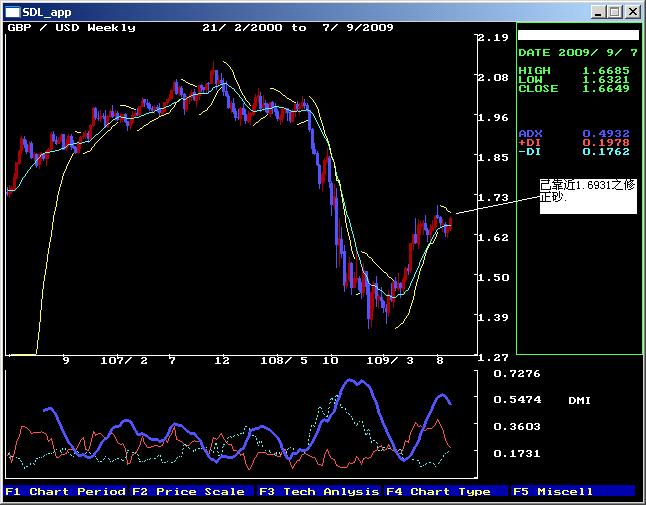Click the 107/ 2 time axis label

click(x=124, y=361)
